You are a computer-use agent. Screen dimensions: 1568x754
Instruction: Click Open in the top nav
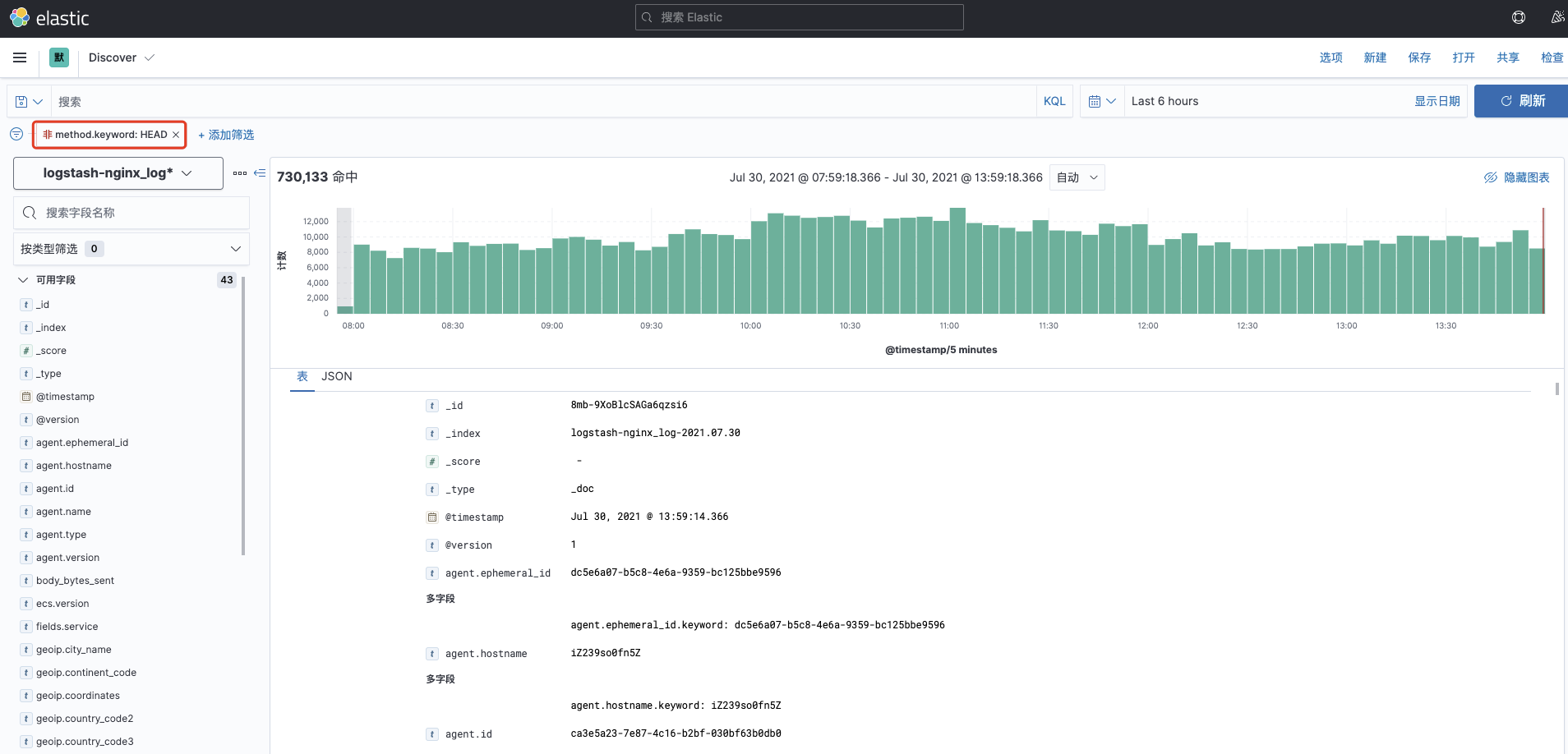[x=1464, y=57]
